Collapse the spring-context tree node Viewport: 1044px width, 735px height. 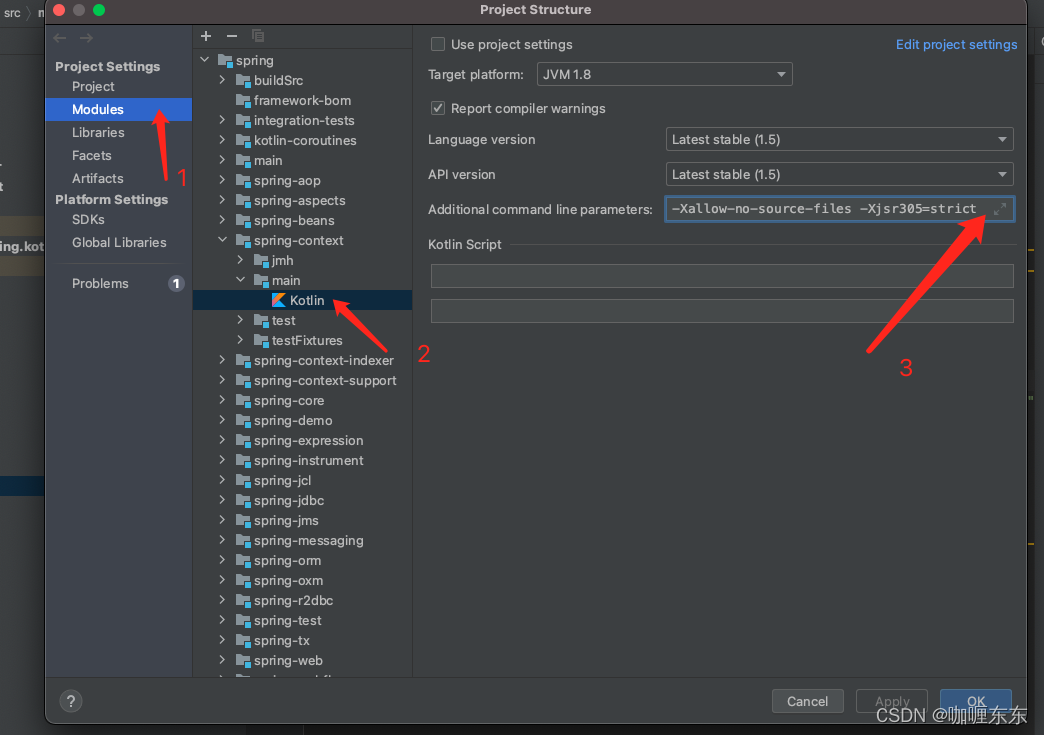[x=221, y=240]
